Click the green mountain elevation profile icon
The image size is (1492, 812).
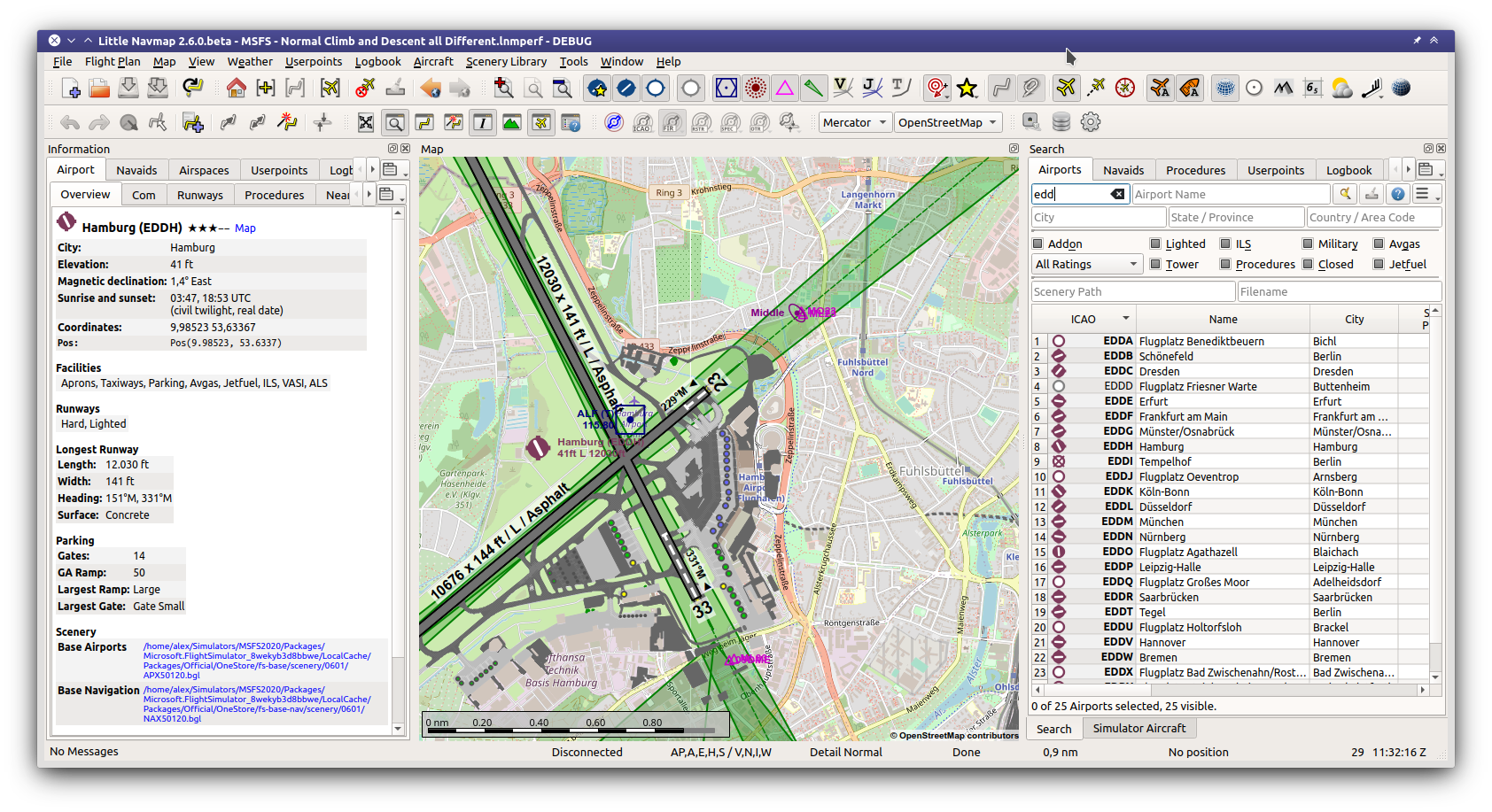click(x=511, y=122)
